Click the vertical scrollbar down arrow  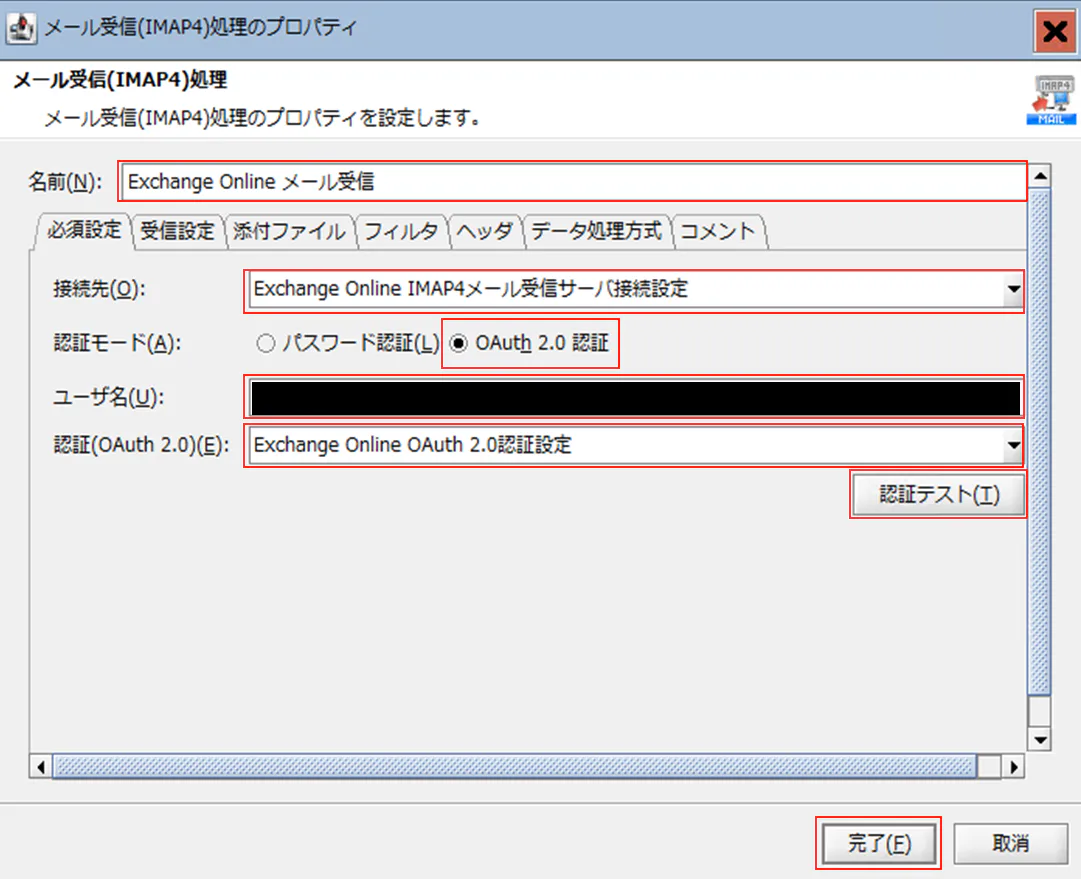point(1038,740)
